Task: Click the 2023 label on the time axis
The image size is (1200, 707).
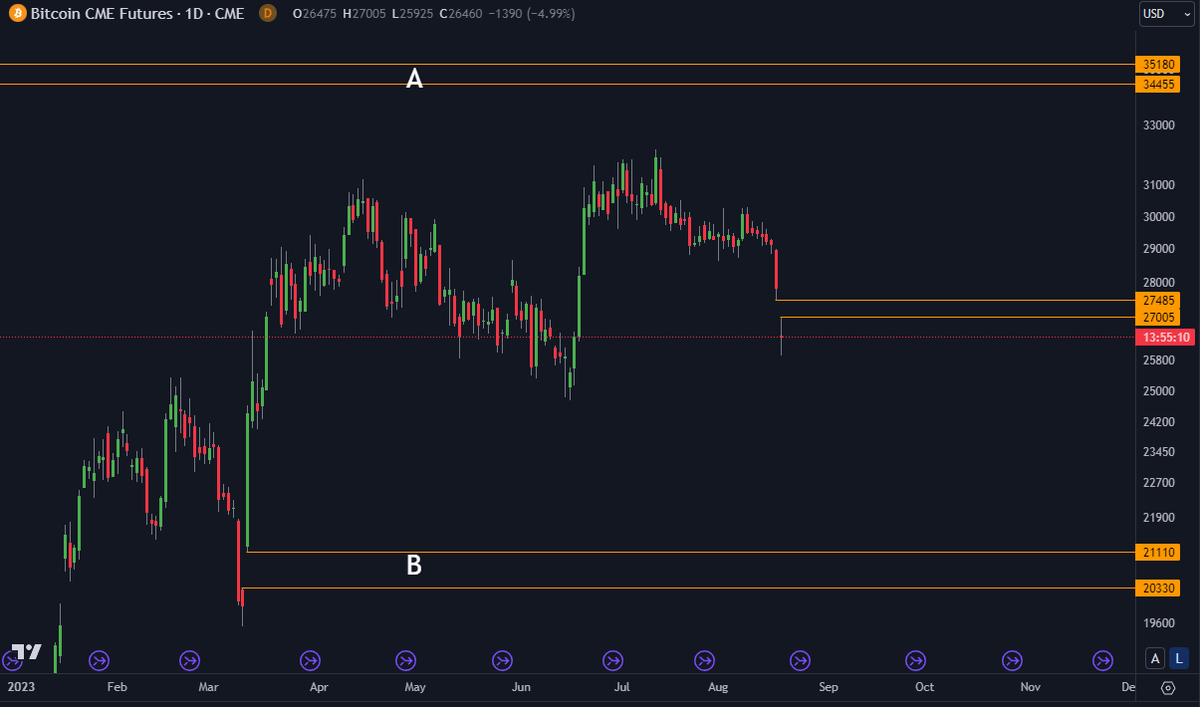Action: pyautogui.click(x=20, y=687)
